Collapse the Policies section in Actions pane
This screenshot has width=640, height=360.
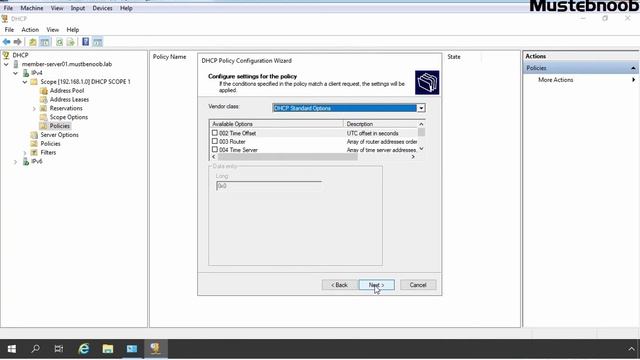[633, 68]
